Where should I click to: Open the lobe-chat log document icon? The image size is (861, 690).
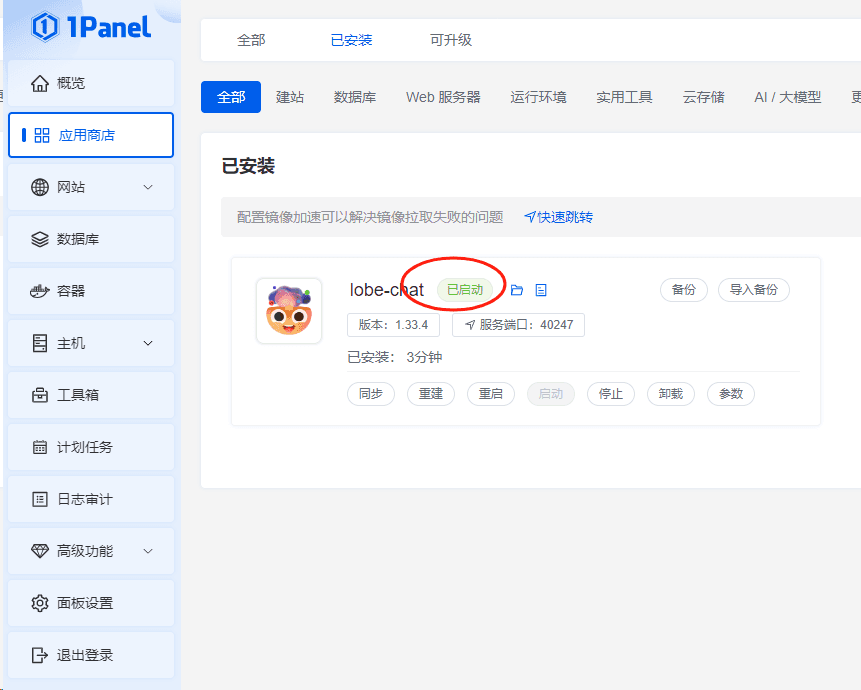tap(541, 290)
